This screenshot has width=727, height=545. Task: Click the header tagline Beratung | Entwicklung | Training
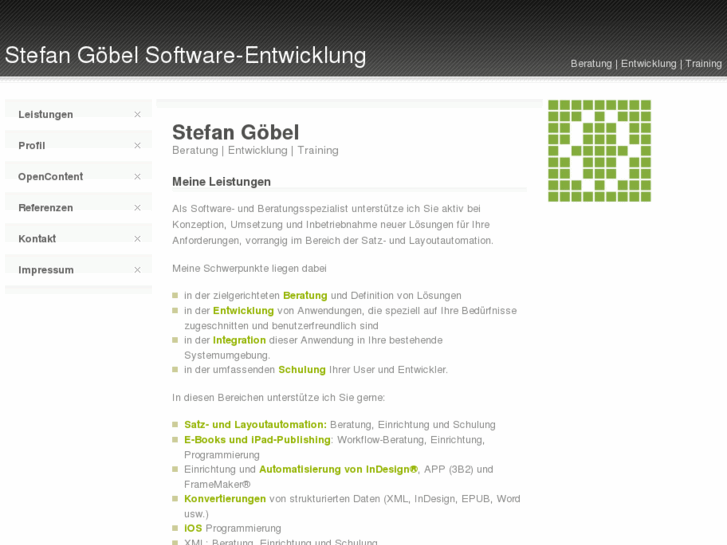point(646,64)
